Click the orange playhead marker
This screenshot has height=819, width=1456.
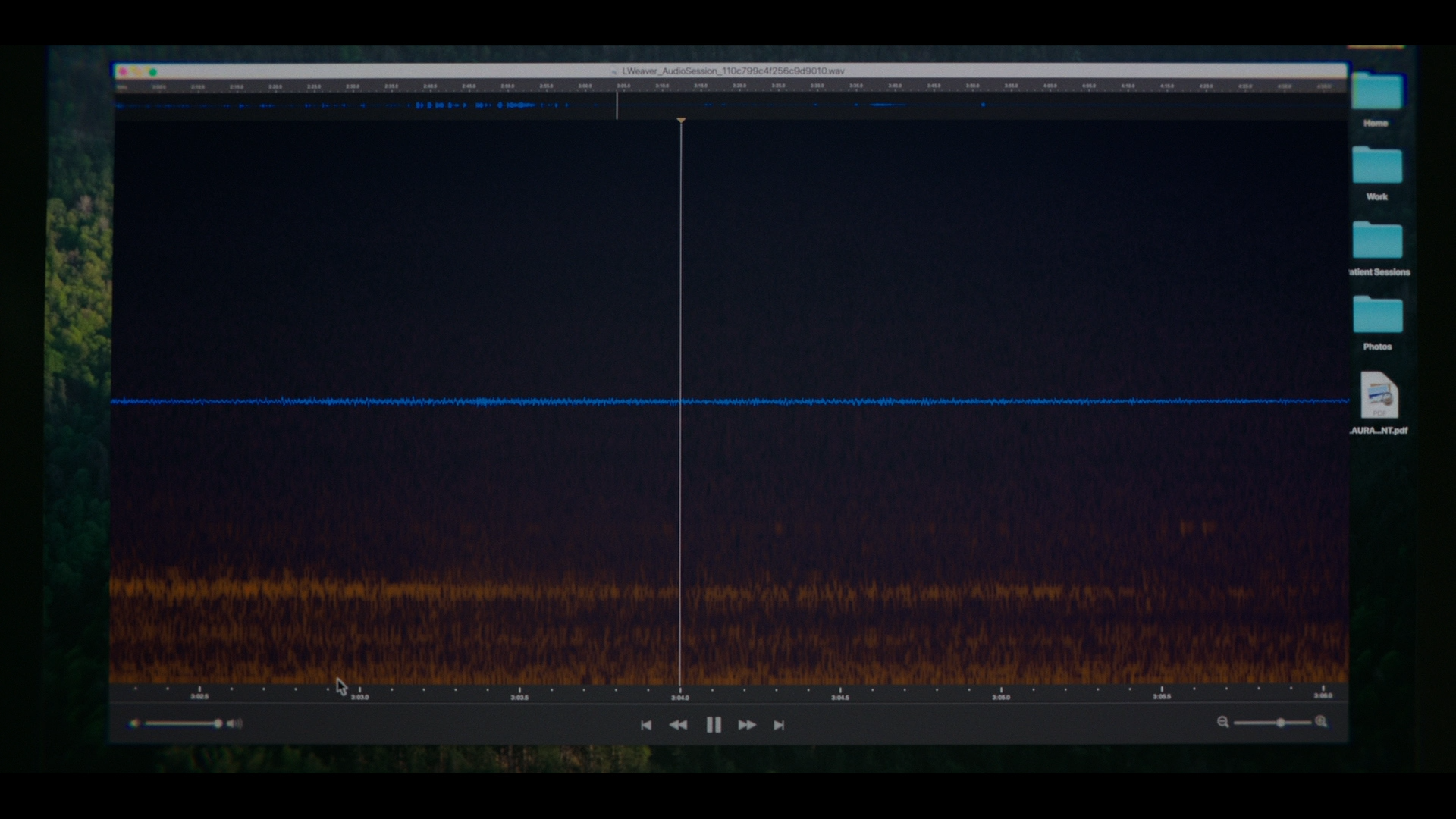(x=681, y=121)
